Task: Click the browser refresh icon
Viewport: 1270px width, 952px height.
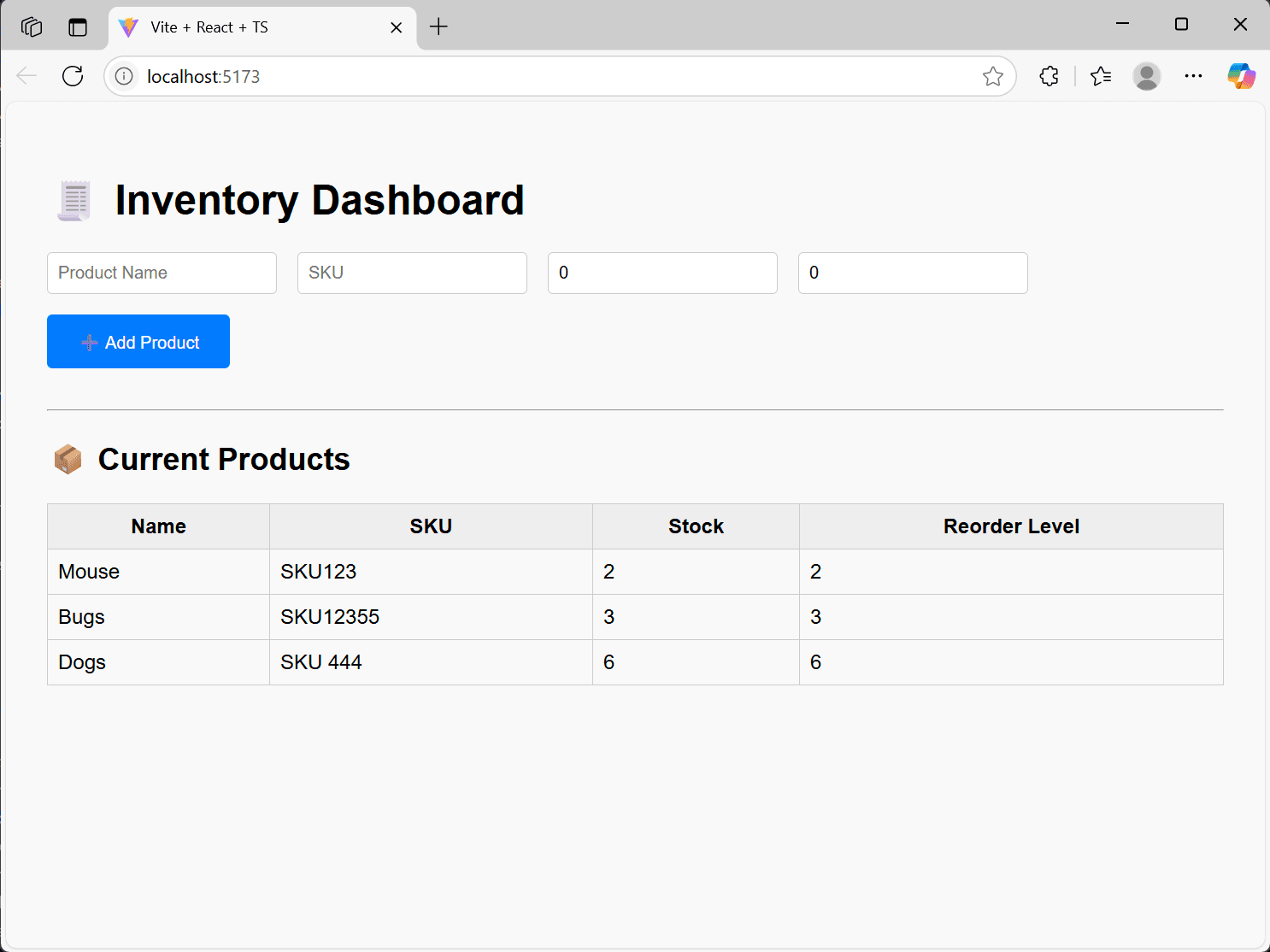Action: point(73,76)
